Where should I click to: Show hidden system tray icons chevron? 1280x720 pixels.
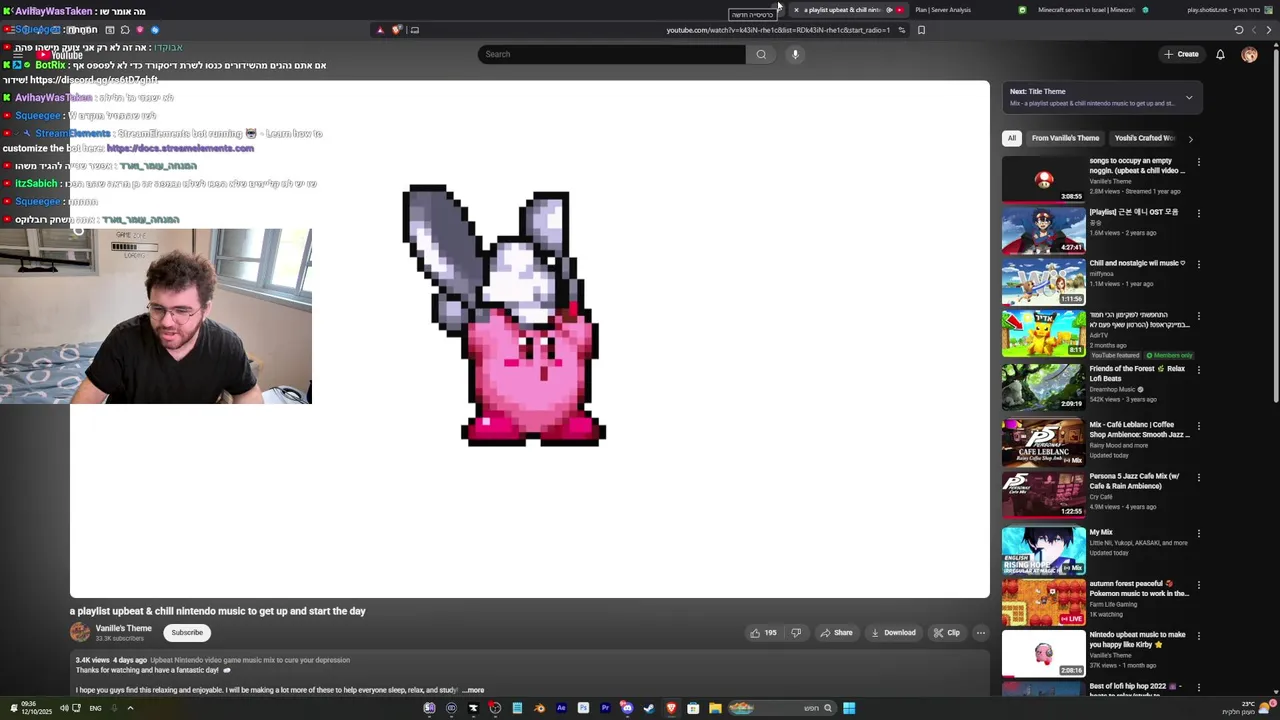pos(130,708)
